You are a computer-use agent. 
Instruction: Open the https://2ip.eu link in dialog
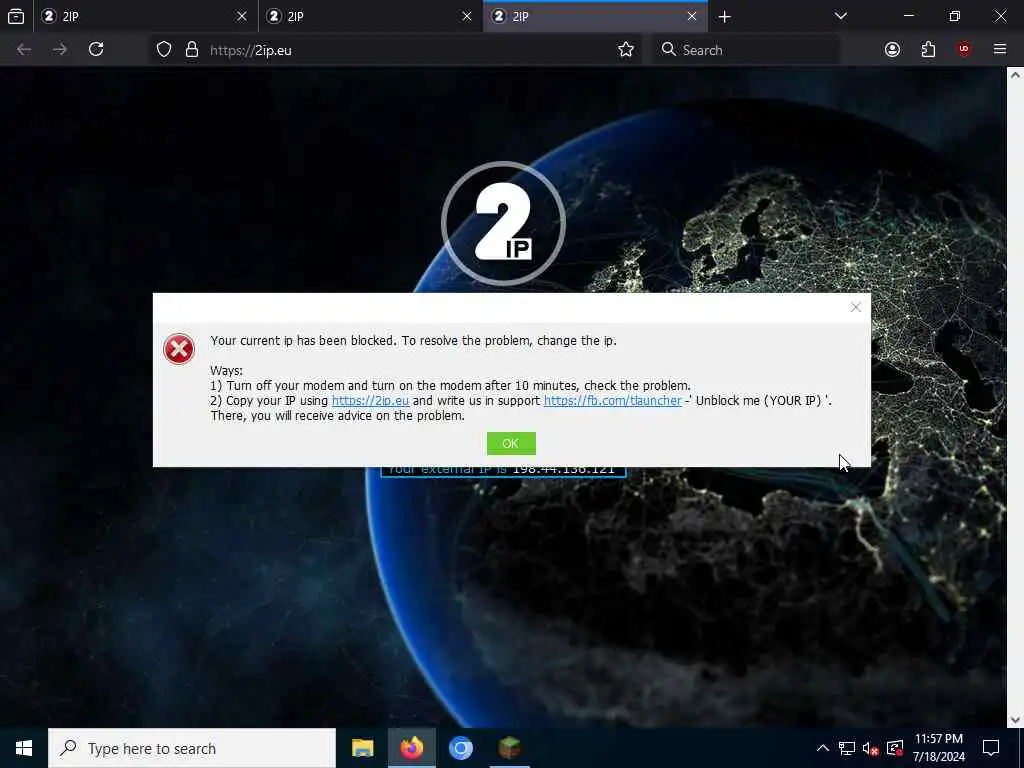coord(370,400)
